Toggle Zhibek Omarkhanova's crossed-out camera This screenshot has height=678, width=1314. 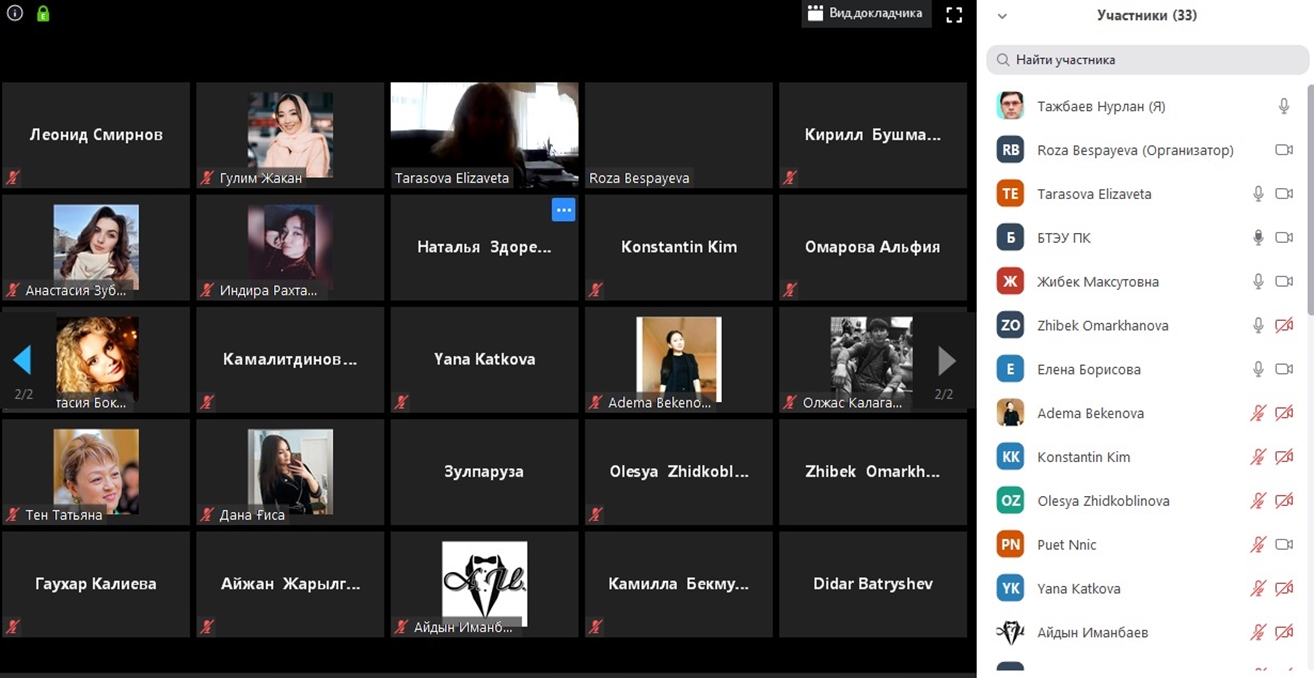tap(1284, 326)
